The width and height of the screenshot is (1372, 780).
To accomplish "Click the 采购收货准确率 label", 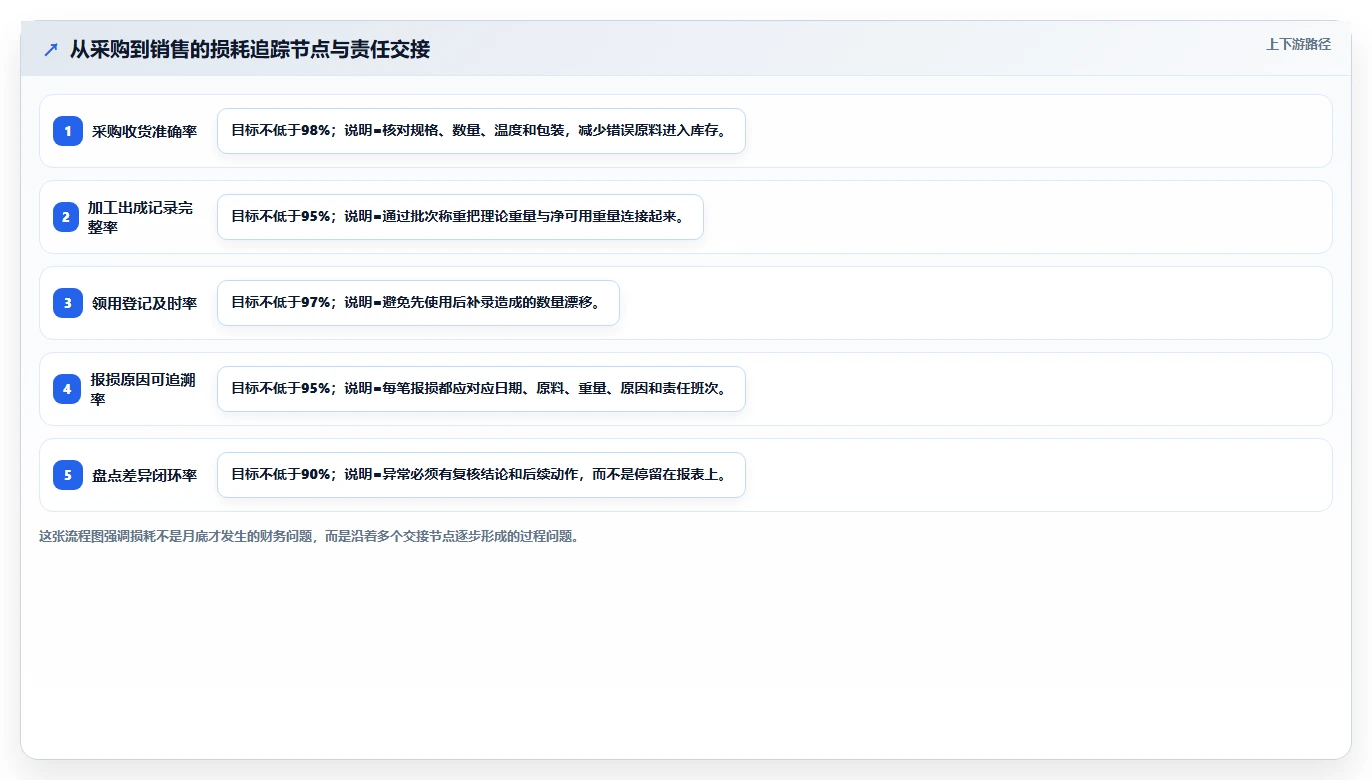I will (x=145, y=131).
